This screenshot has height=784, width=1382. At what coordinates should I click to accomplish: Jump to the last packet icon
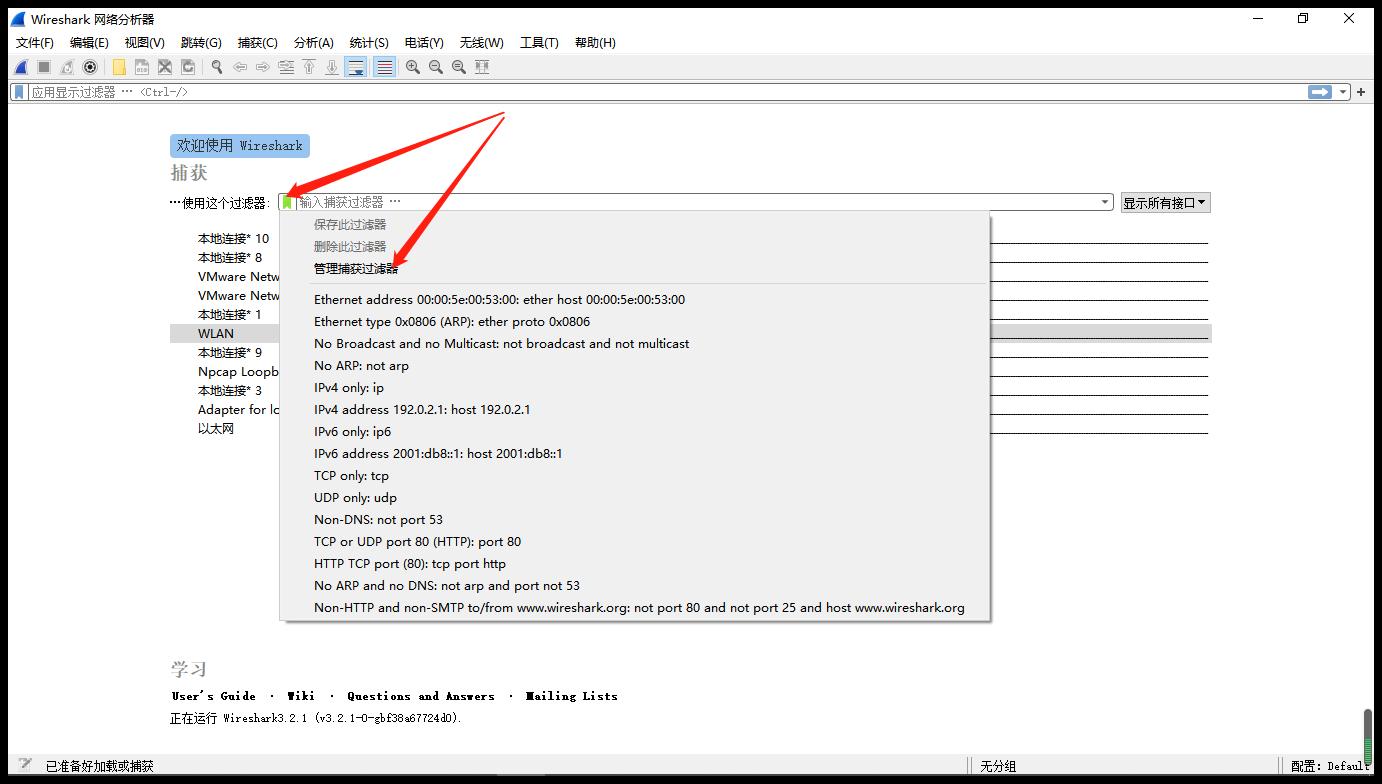(x=332, y=67)
